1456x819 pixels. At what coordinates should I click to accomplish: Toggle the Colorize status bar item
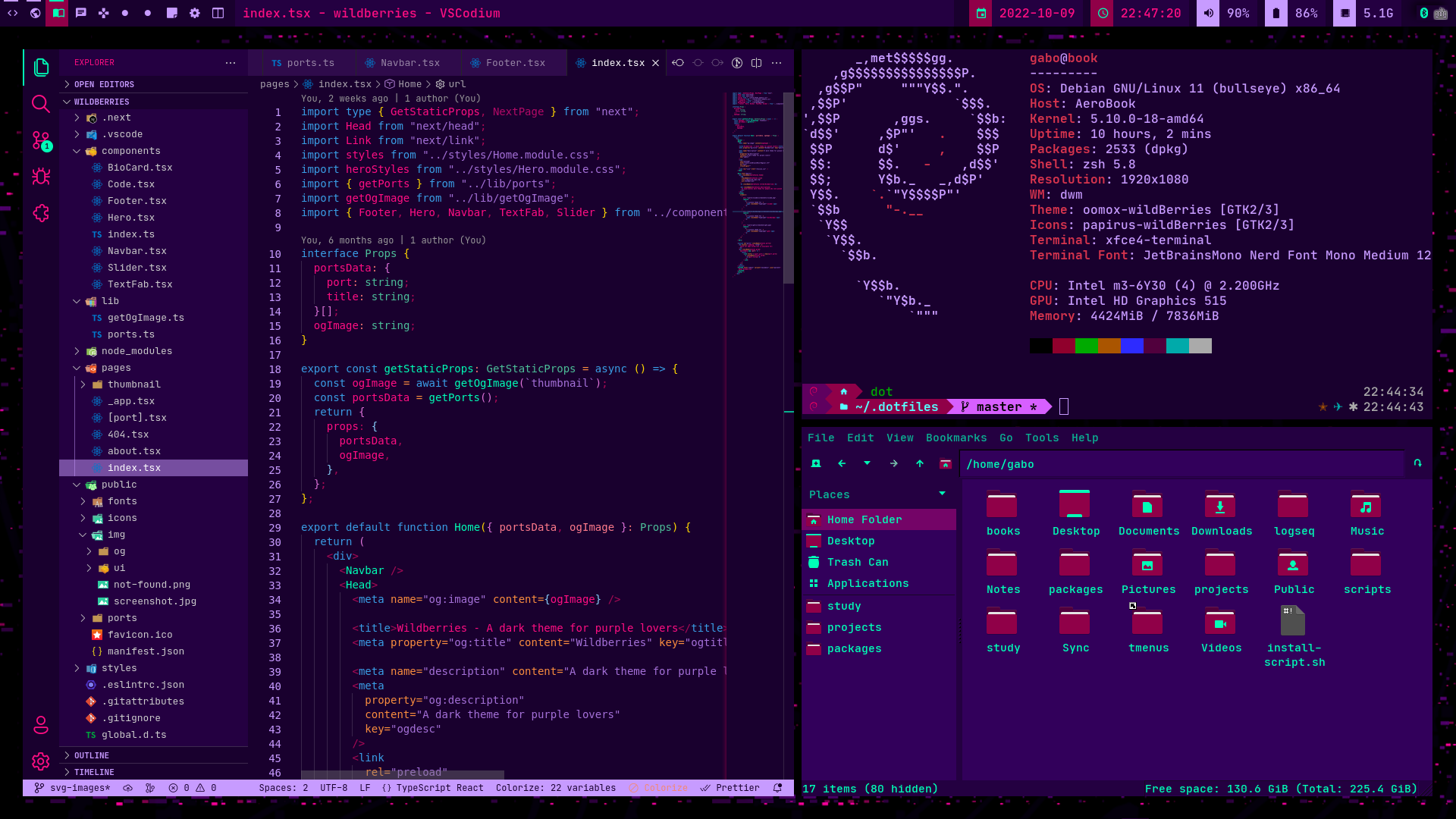[x=658, y=788]
